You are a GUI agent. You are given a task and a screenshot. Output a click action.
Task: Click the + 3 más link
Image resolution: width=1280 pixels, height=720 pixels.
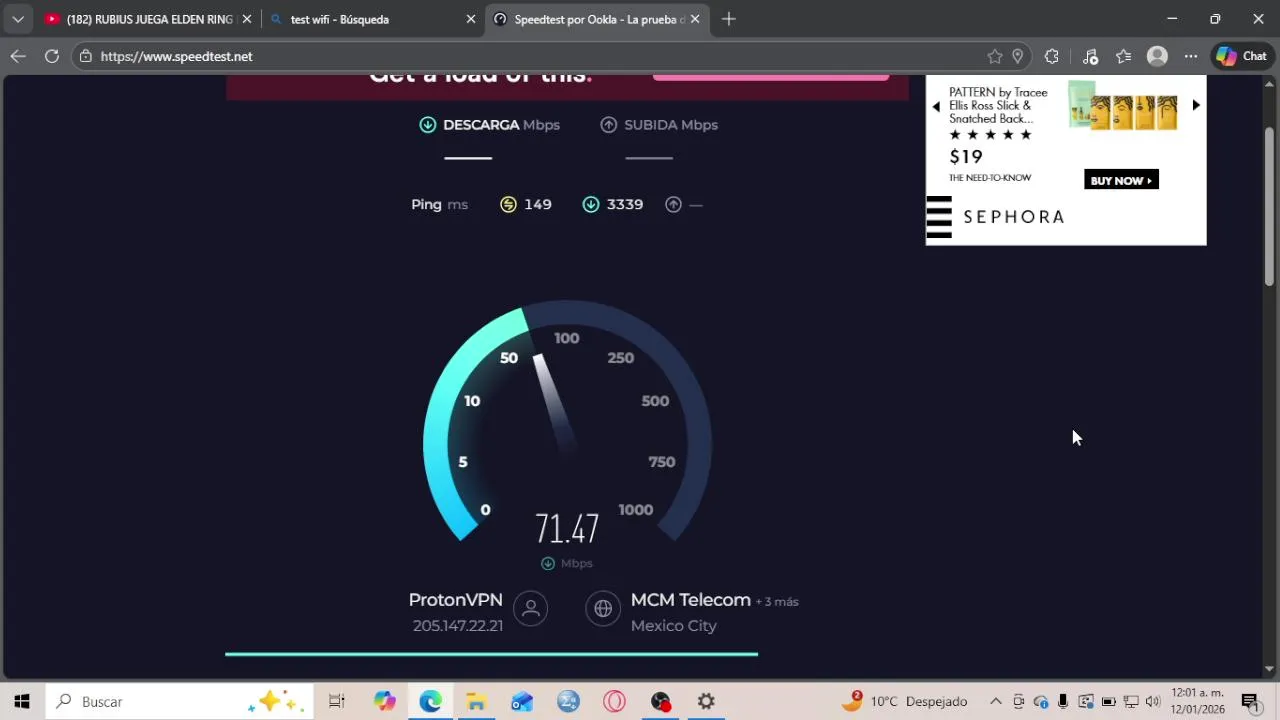click(777, 602)
